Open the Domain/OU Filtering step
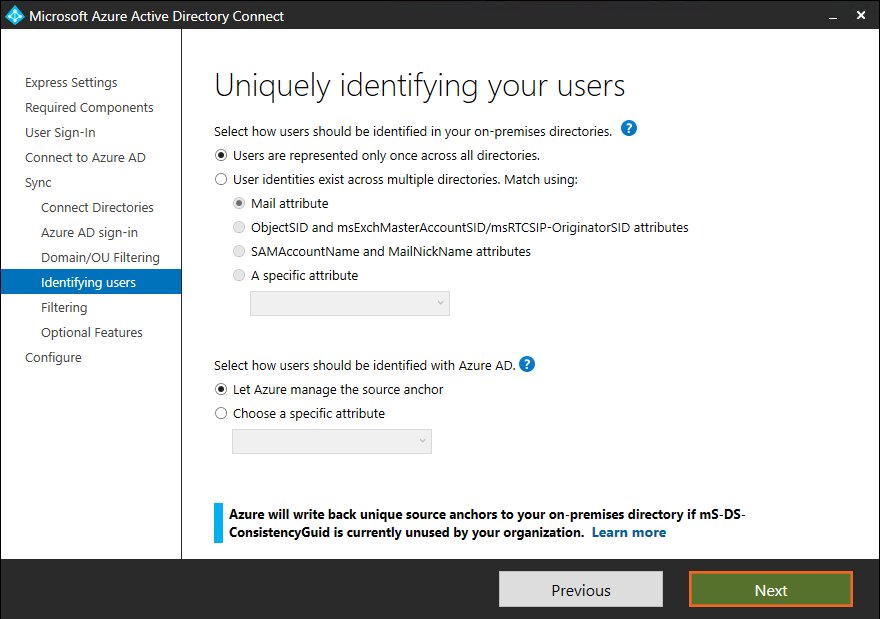 tap(100, 258)
